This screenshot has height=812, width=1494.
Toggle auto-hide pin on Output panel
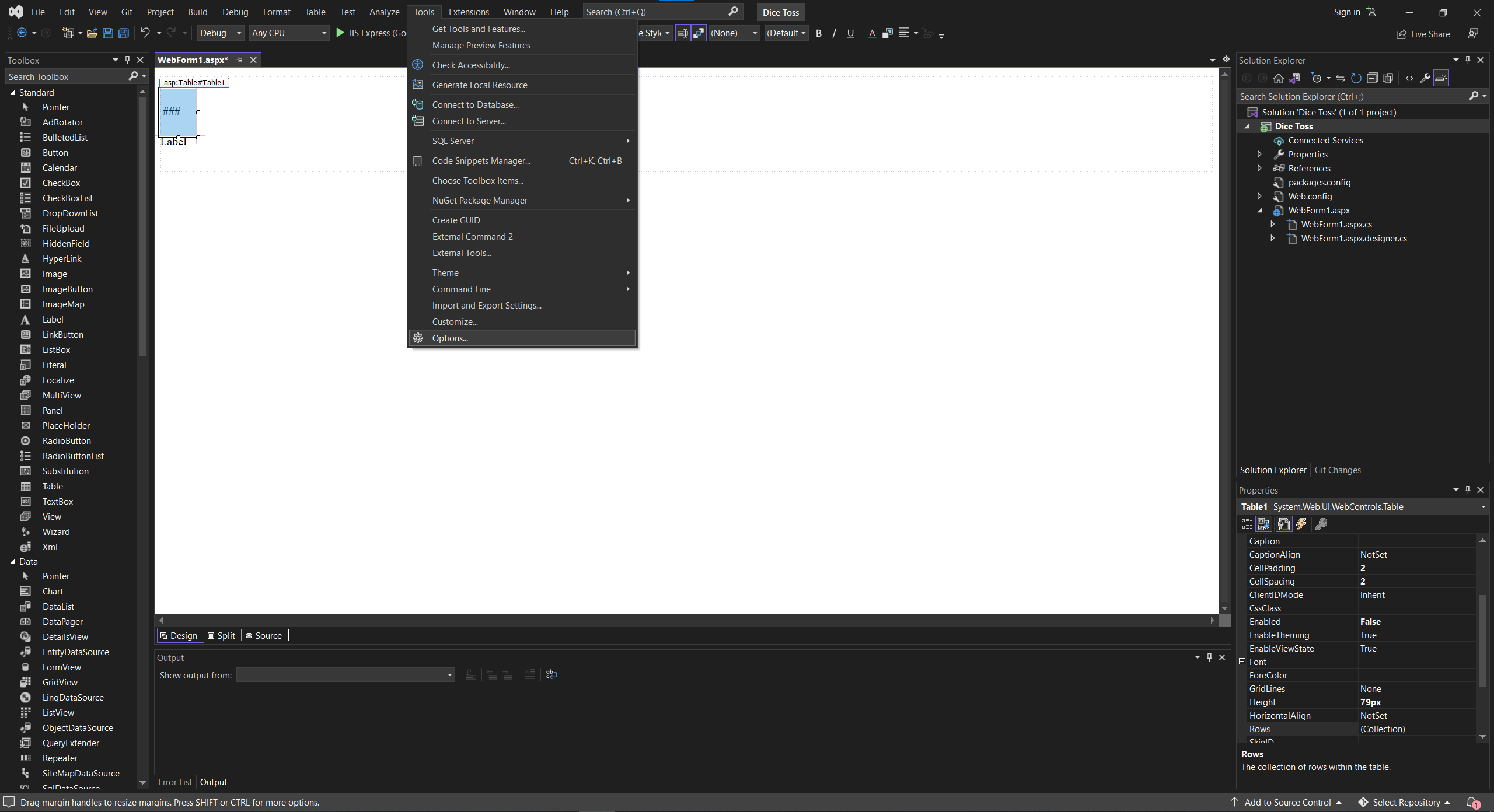point(1209,657)
